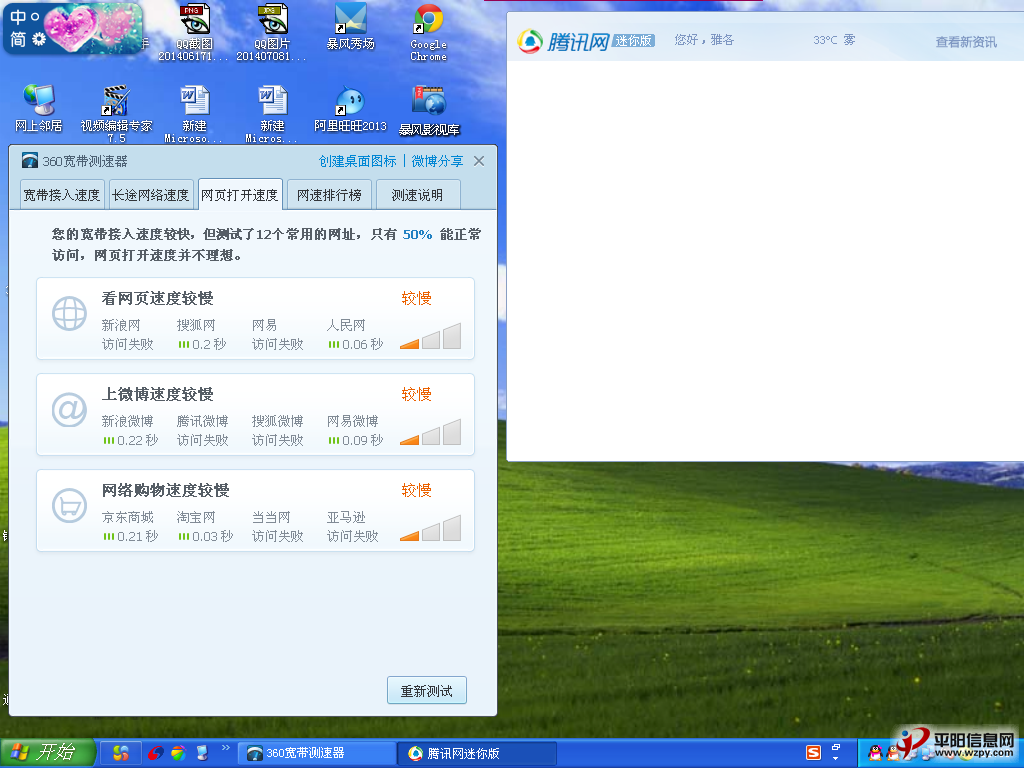Click the 您好，雅各 greeting text

point(704,40)
